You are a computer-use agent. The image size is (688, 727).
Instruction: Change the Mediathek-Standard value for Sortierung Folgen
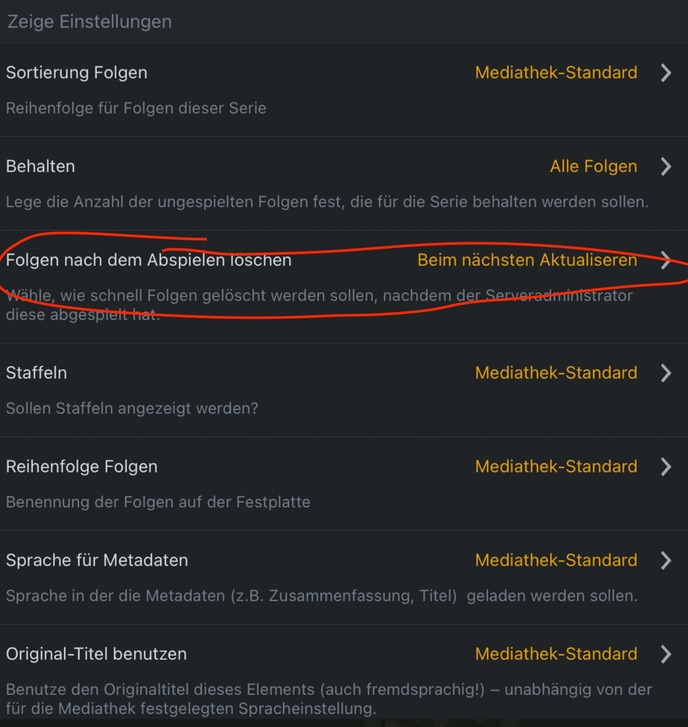pos(556,72)
